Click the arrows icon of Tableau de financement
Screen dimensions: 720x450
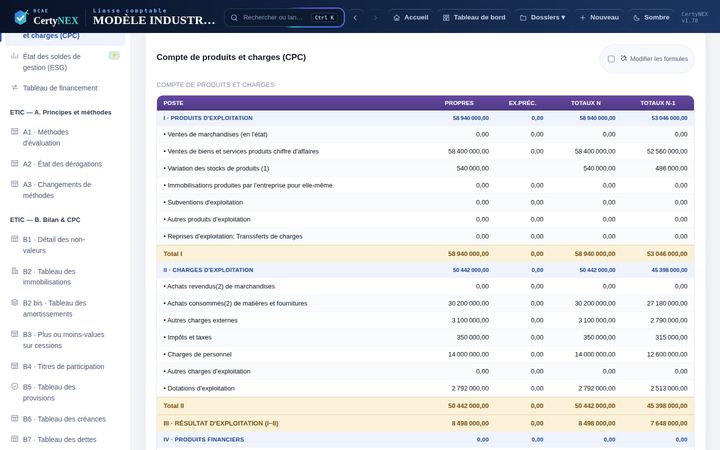coord(15,87)
